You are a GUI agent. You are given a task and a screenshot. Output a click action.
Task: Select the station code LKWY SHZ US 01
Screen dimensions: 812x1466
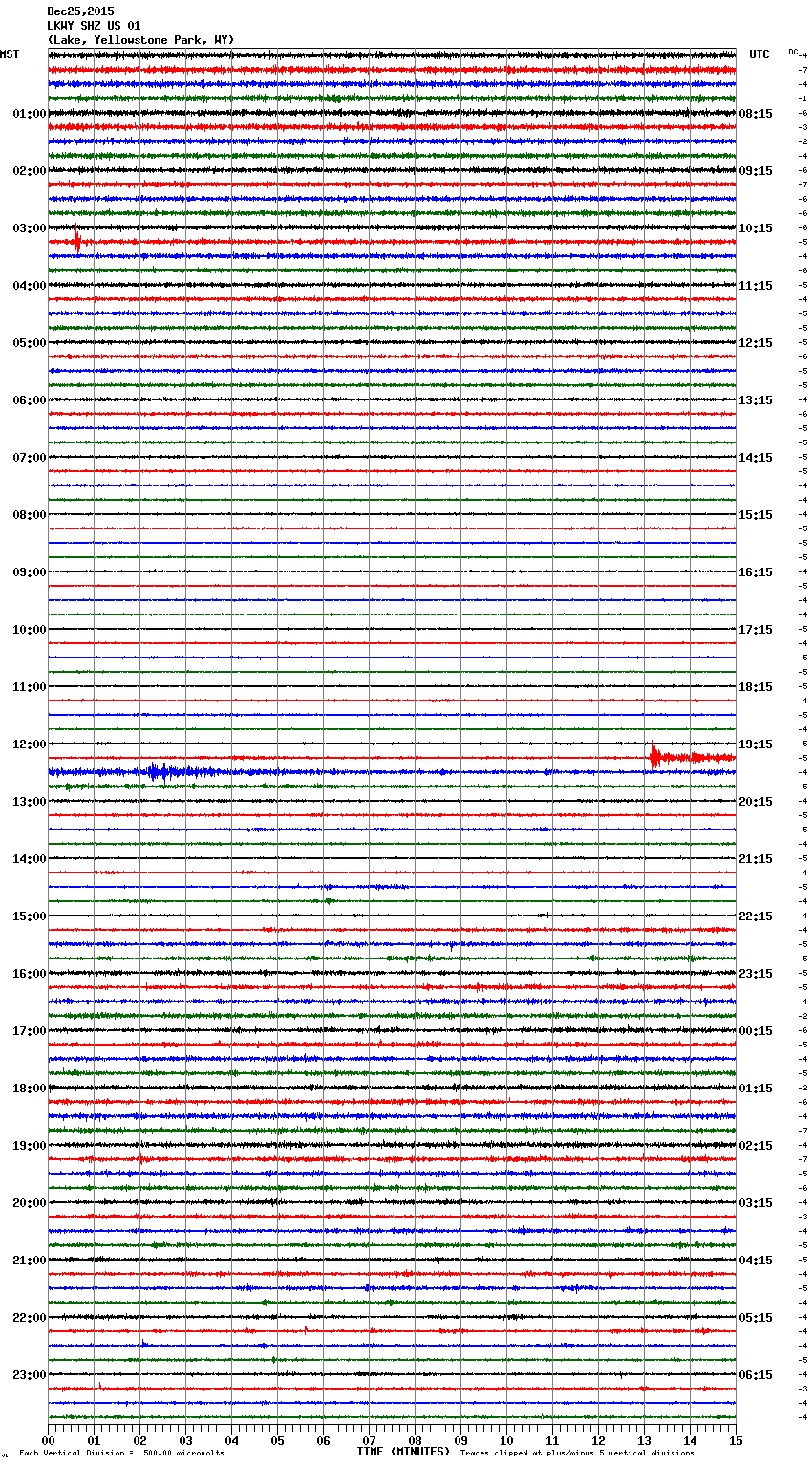(x=94, y=26)
